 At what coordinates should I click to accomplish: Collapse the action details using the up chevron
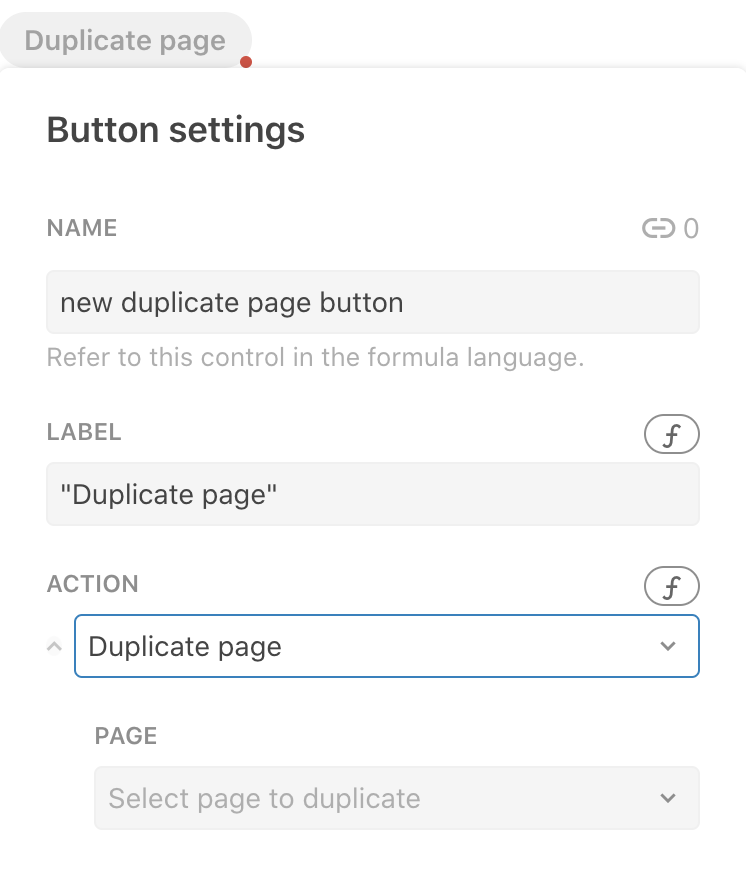tap(54, 646)
